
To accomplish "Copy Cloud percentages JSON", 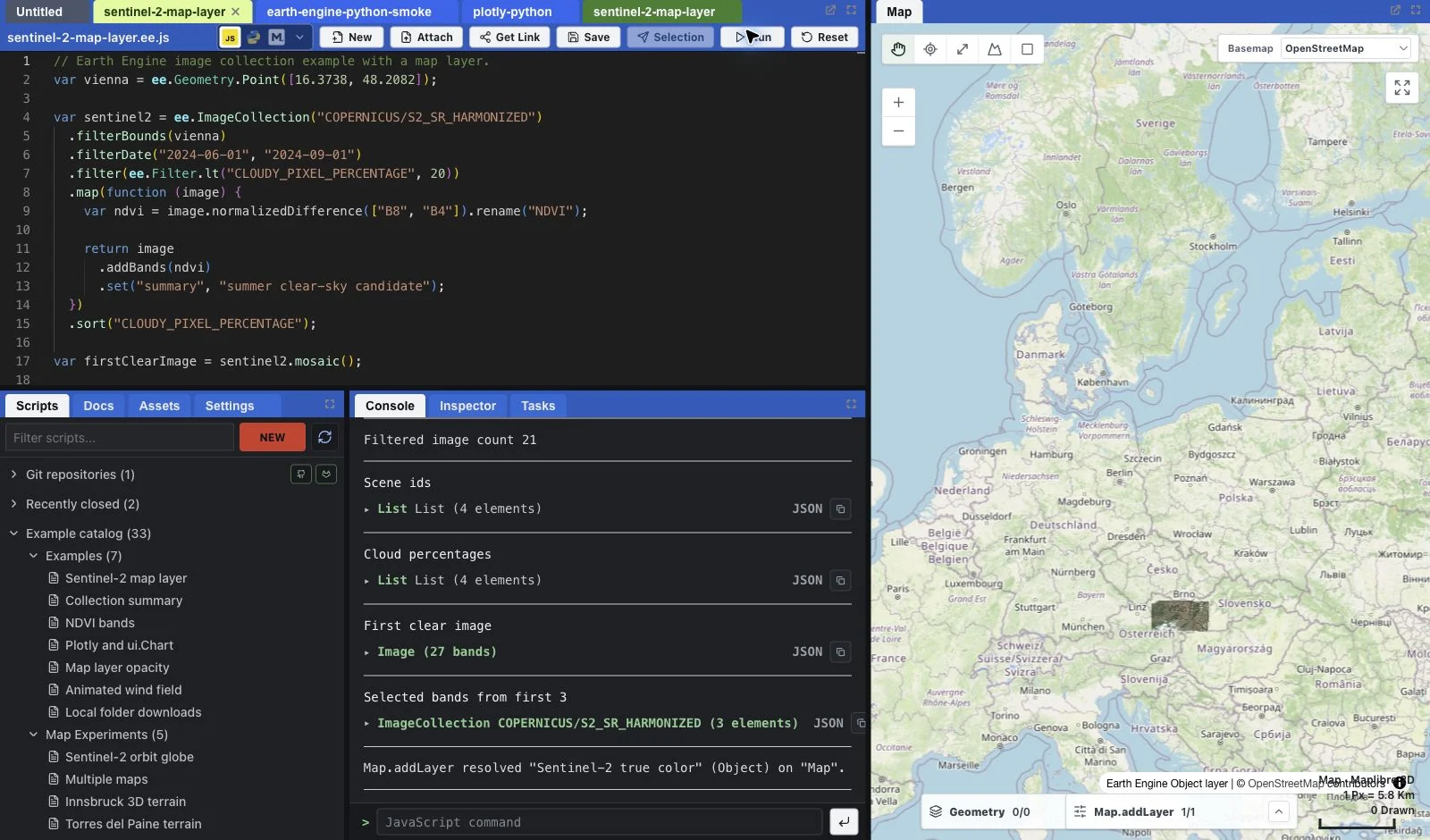I will coord(840,581).
